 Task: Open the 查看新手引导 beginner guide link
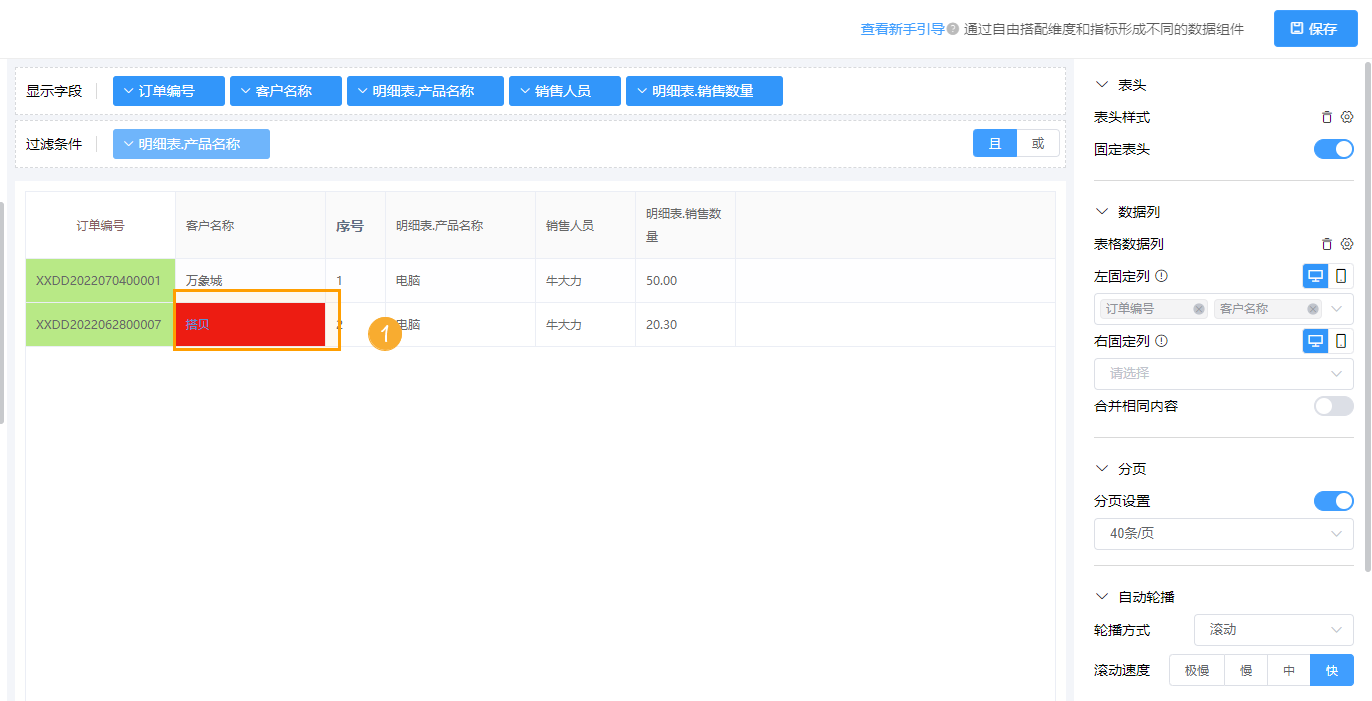[x=901, y=29]
